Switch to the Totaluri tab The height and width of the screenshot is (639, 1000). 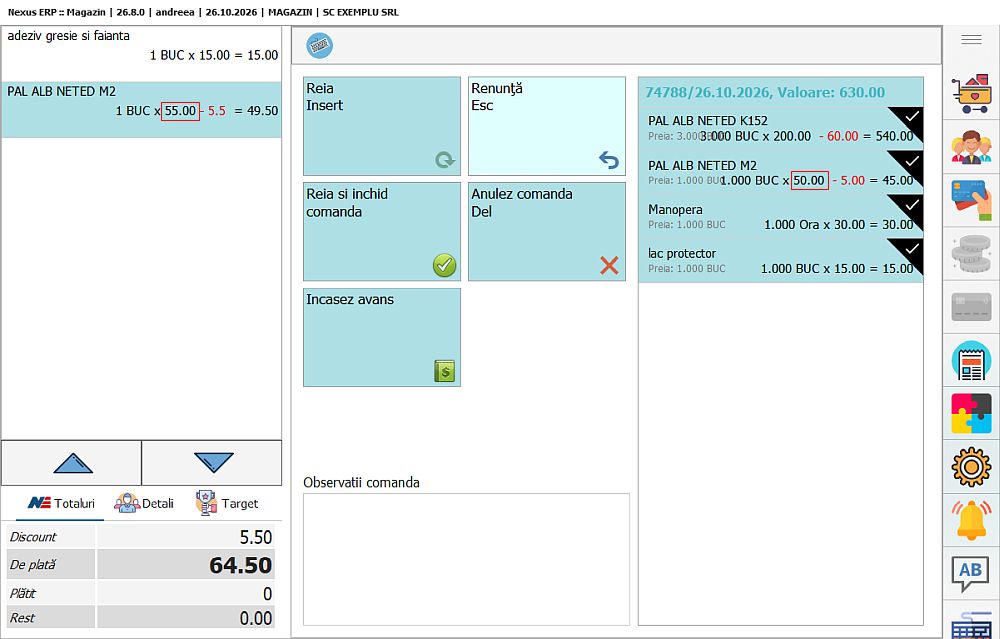tap(62, 503)
